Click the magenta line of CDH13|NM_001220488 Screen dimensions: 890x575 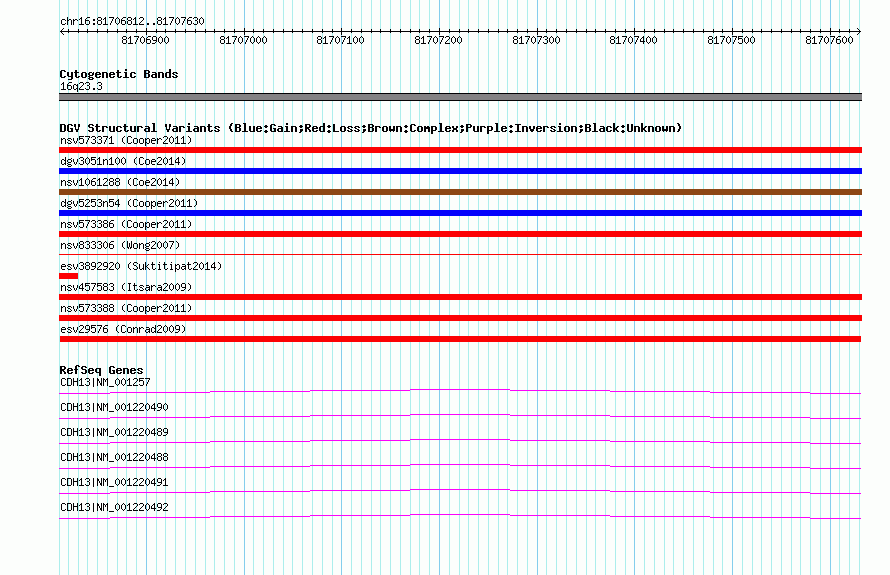coord(460,466)
